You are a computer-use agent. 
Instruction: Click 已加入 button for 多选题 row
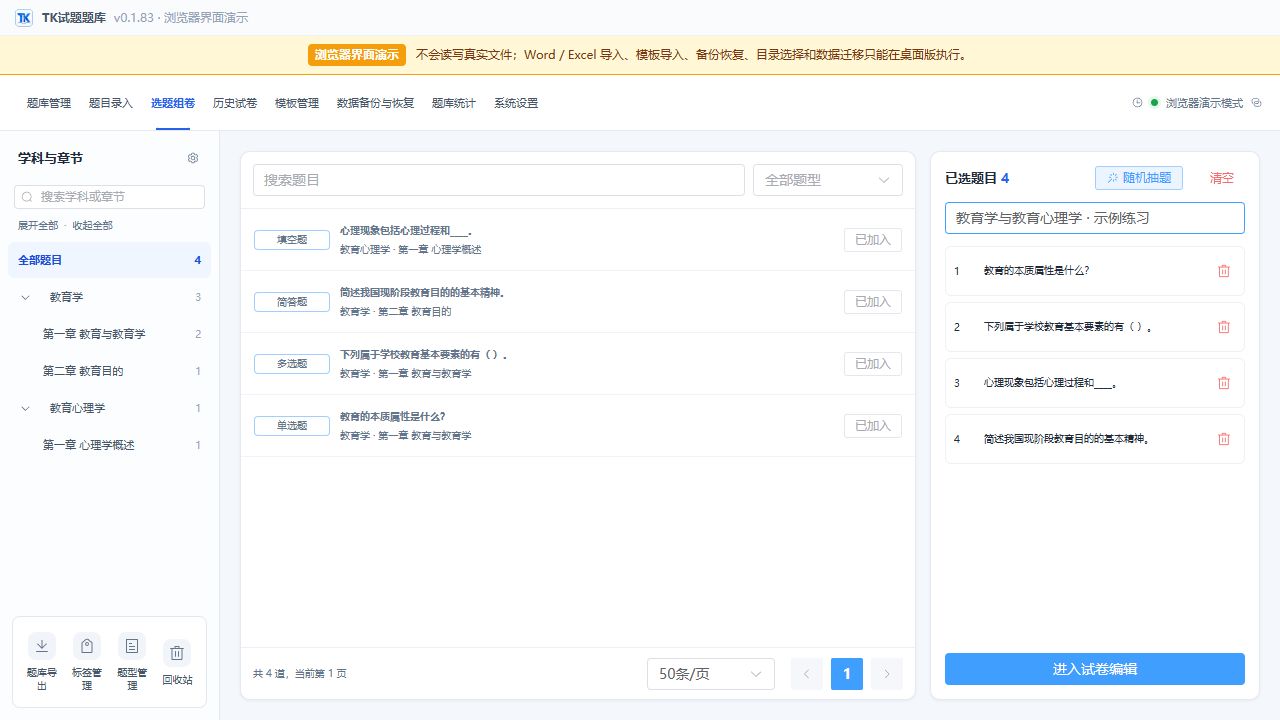873,364
